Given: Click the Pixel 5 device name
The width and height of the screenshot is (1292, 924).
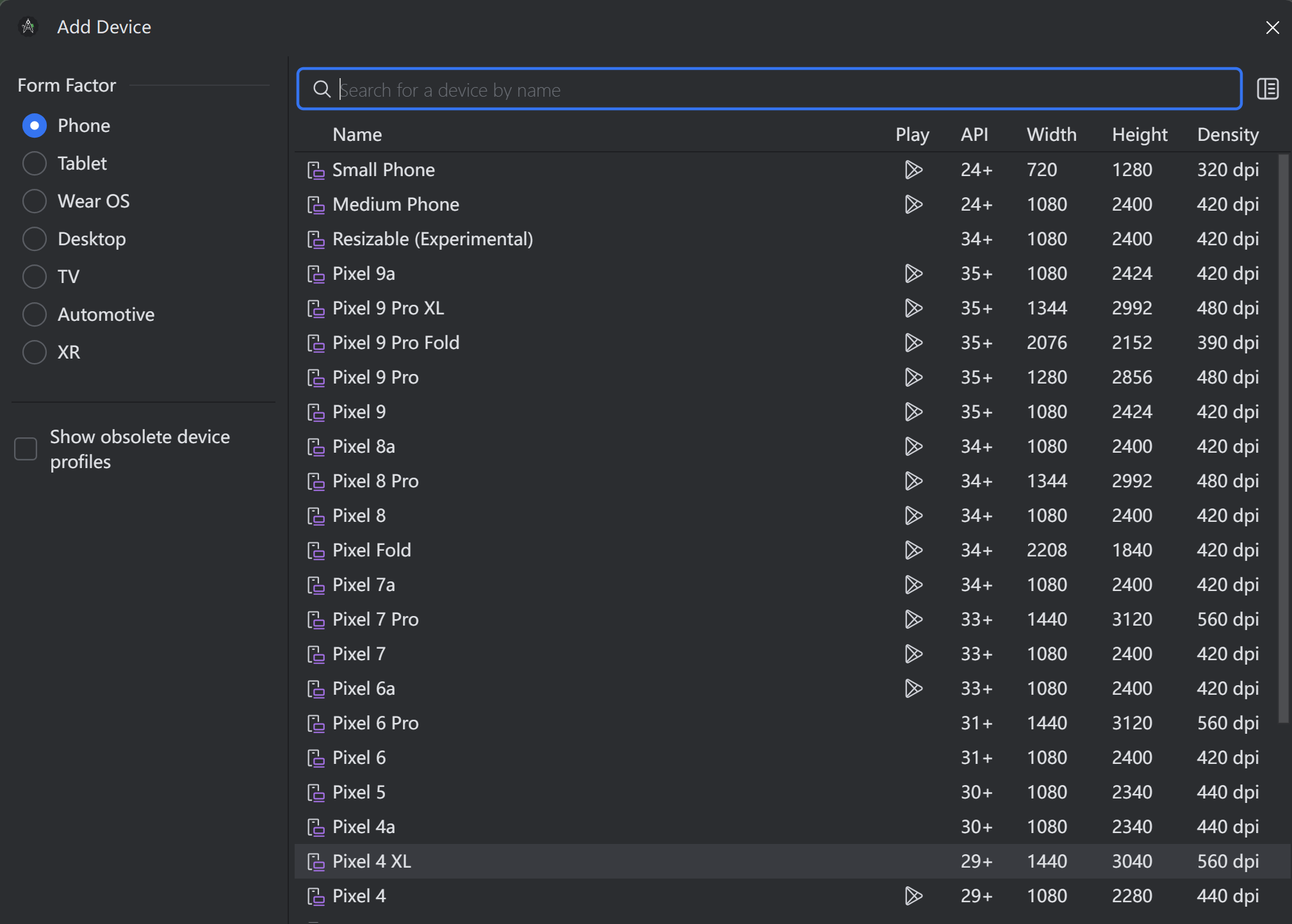Looking at the screenshot, I should [359, 792].
